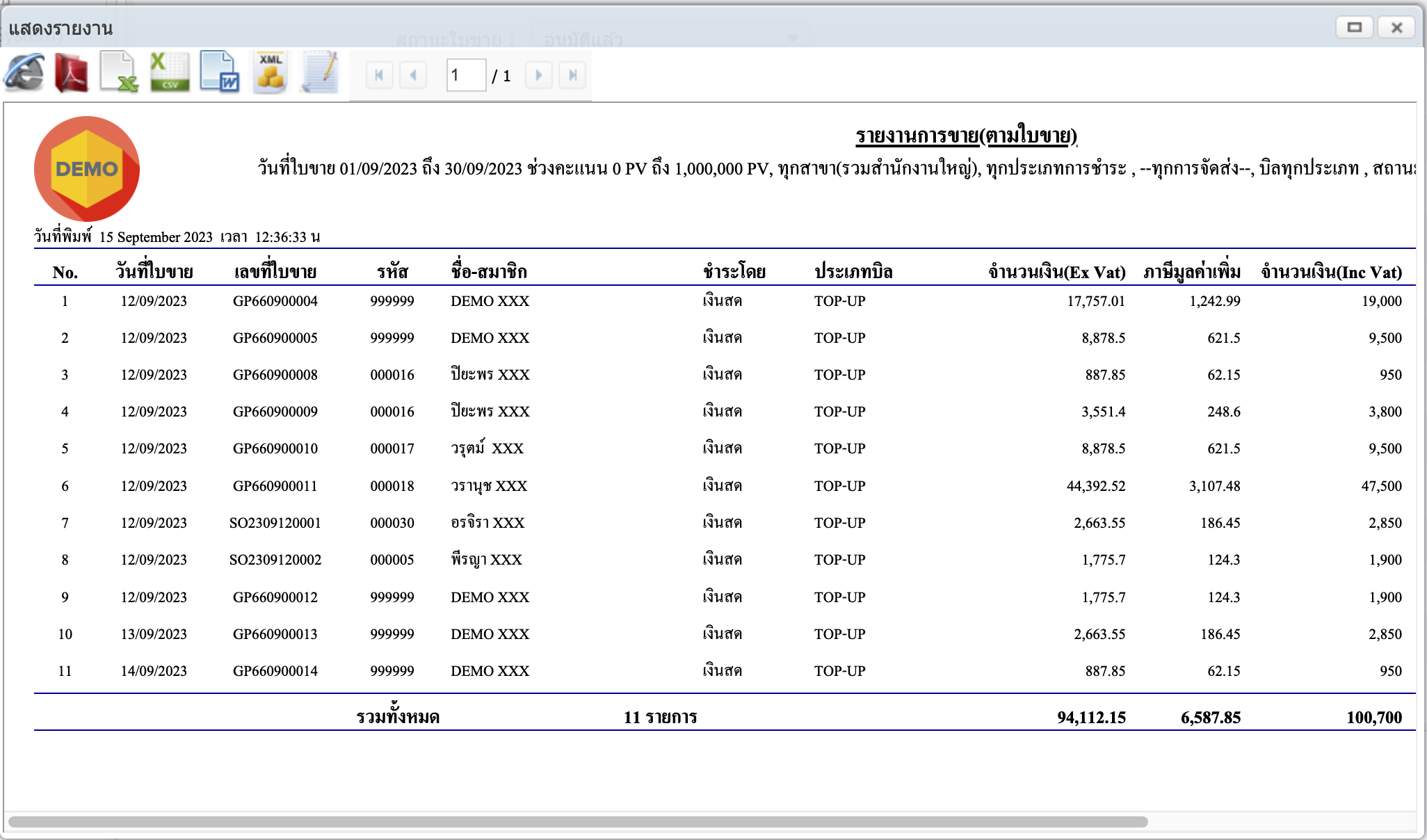The image size is (1427, 840).
Task: Export report as CSV
Action: [169, 73]
